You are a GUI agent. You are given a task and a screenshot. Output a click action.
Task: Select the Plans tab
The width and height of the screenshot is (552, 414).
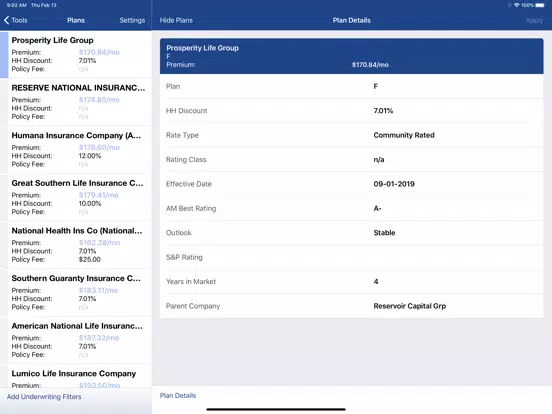point(76,20)
